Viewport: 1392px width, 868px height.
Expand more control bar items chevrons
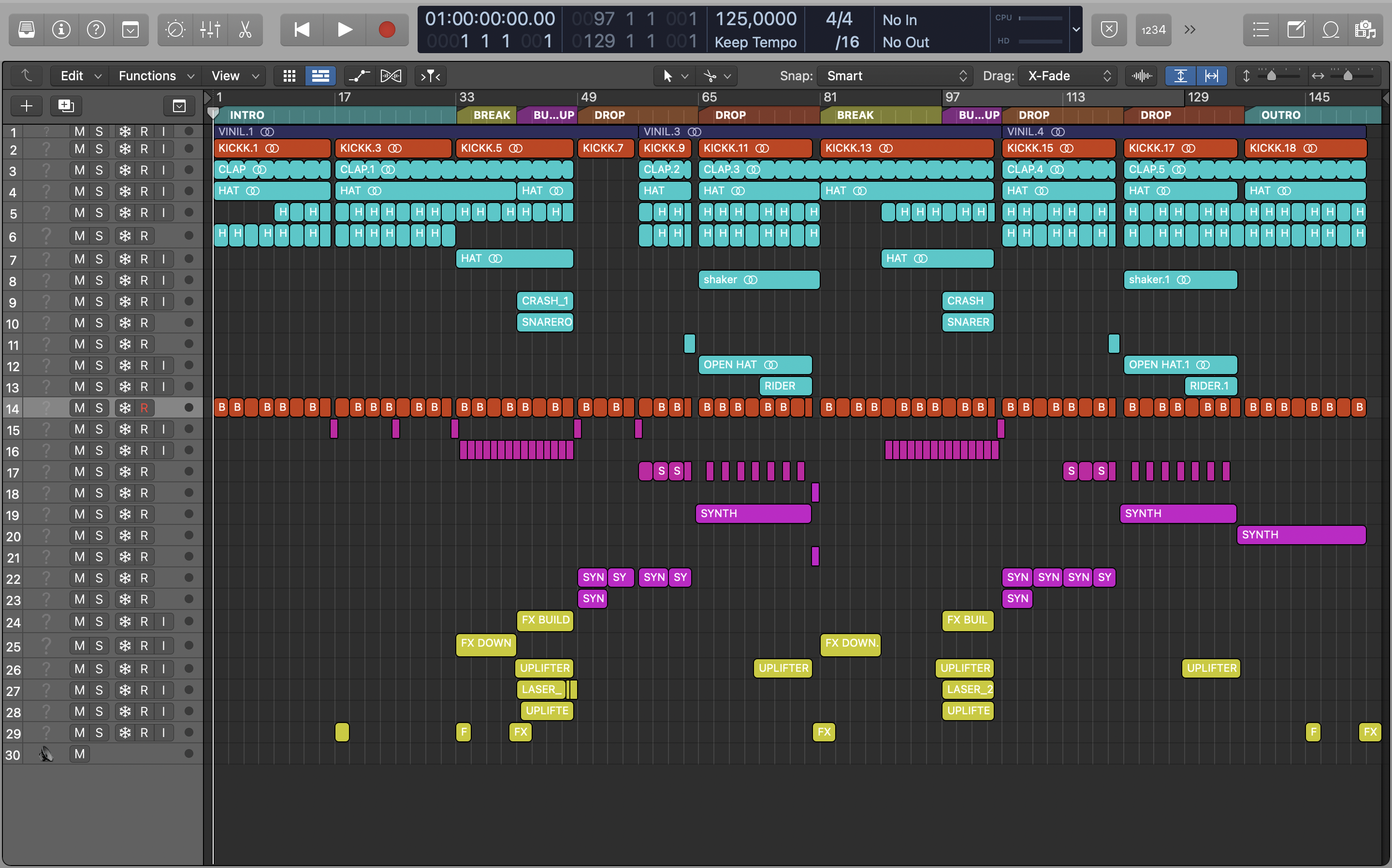(x=1190, y=30)
